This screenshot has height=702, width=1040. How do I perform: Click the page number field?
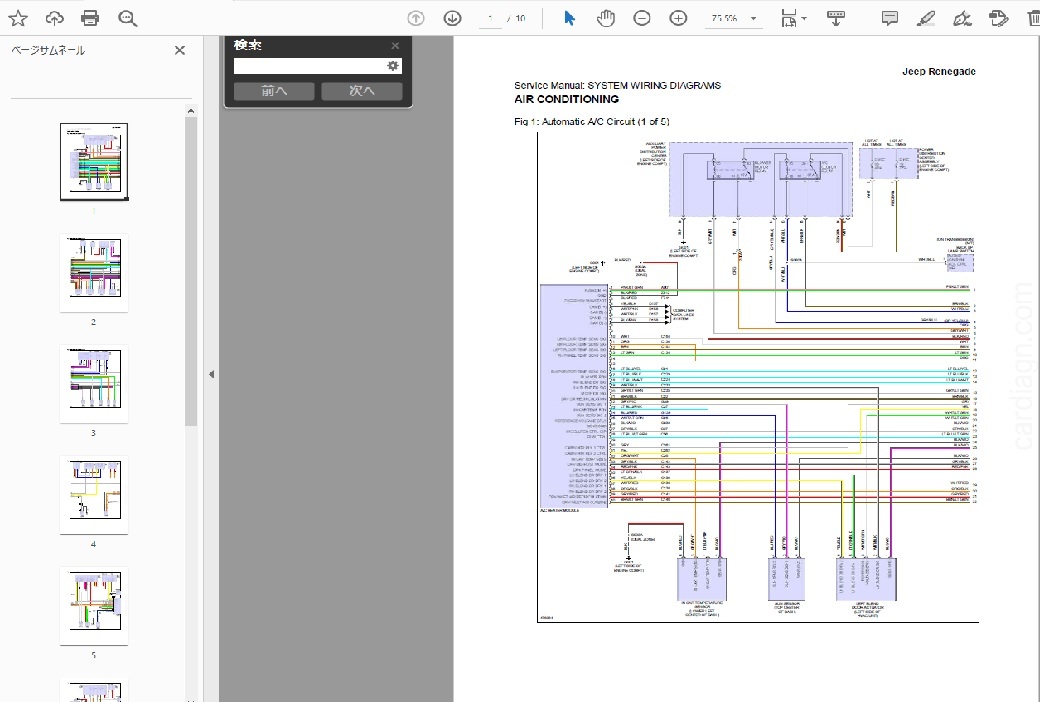pos(491,19)
